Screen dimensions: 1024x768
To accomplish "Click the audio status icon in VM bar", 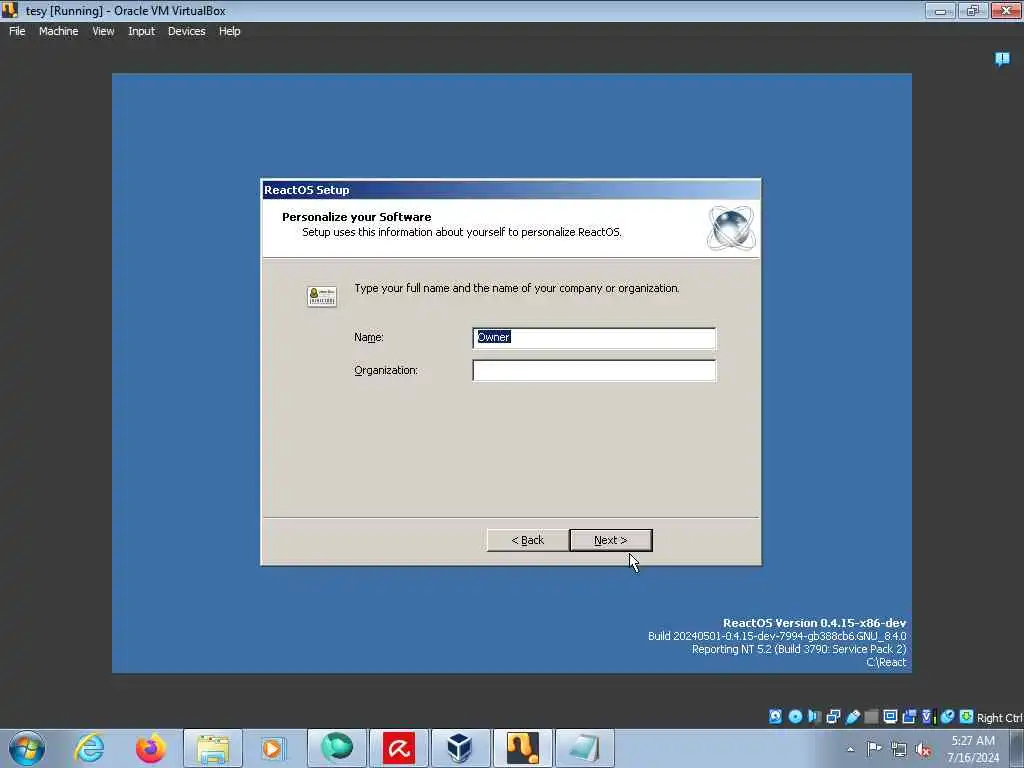I will pyautogui.click(x=814, y=716).
